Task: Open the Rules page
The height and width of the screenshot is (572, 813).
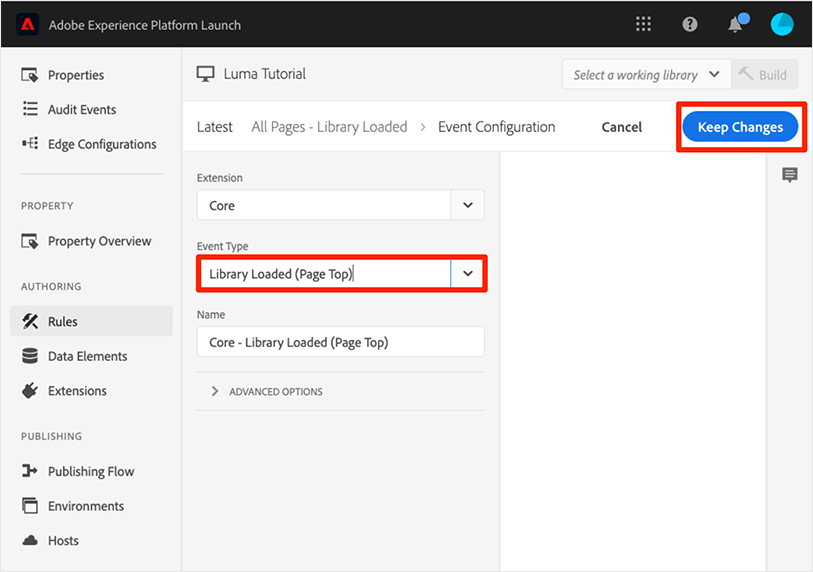Action: pos(63,322)
